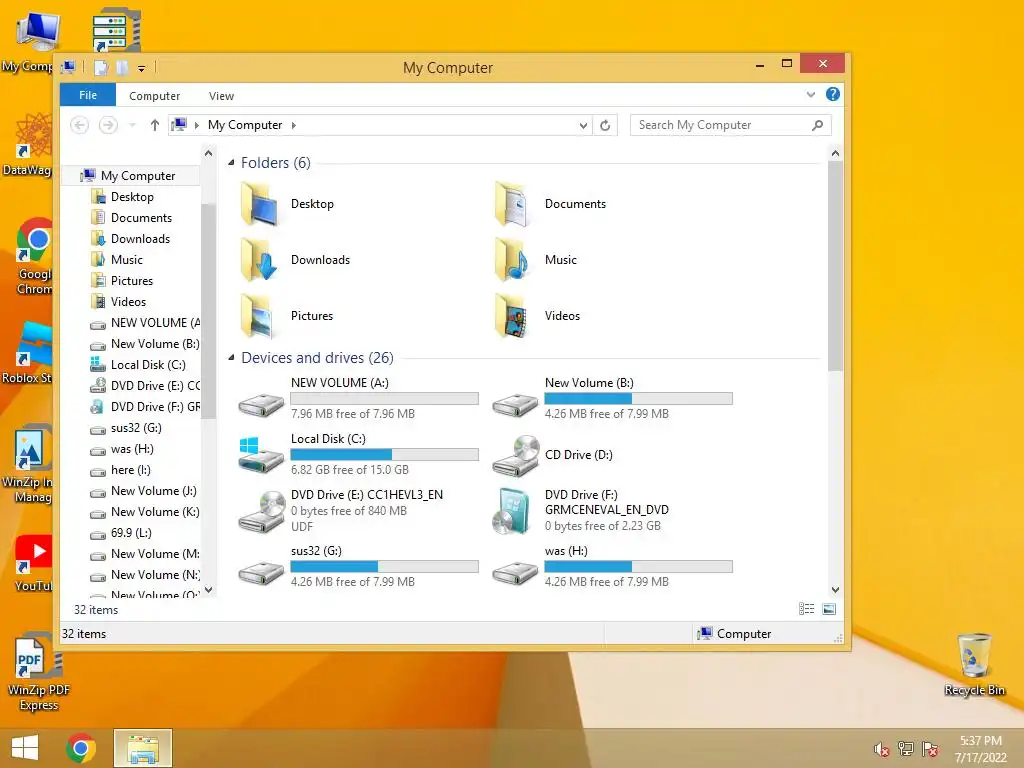Screen dimensions: 1024x768
Task: Expand breadcrumb arrow after My Computer
Action: point(294,125)
